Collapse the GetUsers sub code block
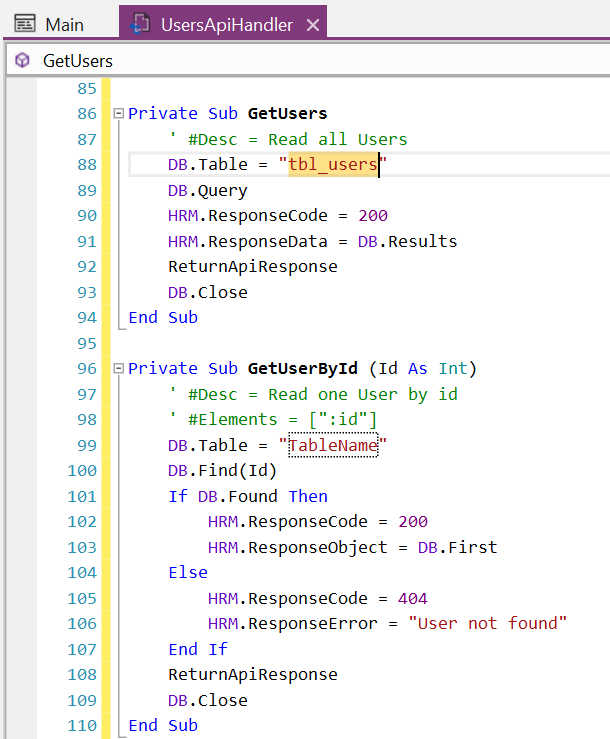Screen dimensions: 610x739 pyautogui.click(x=119, y=113)
